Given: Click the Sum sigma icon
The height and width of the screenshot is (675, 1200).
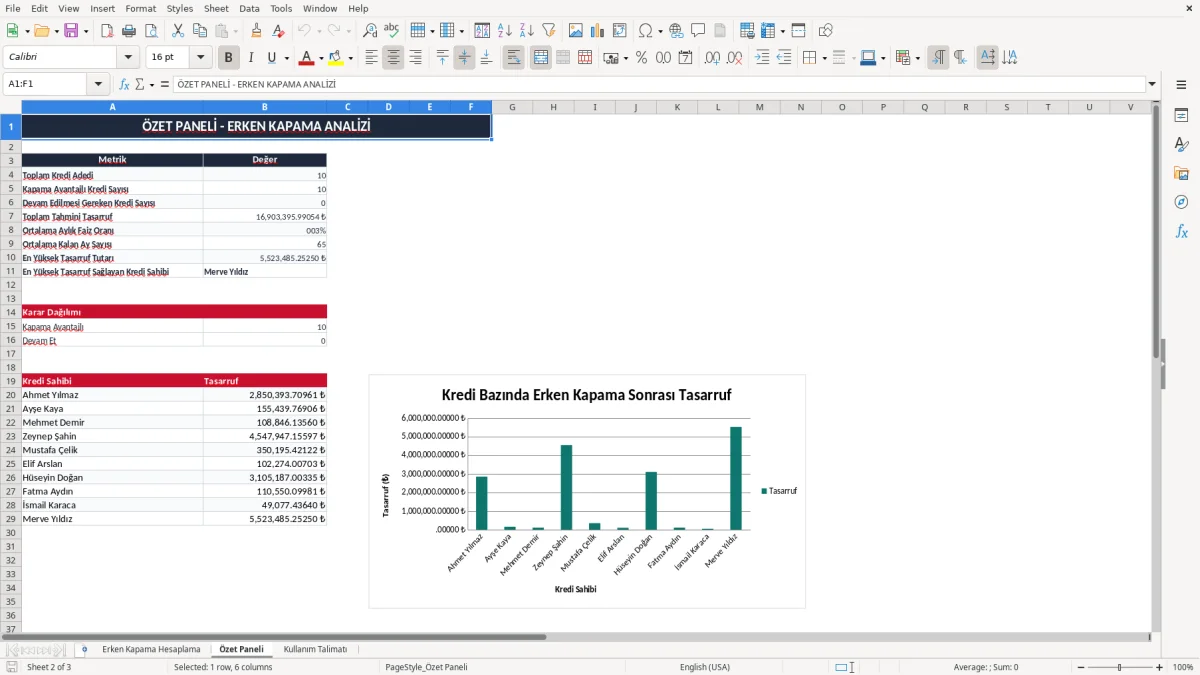Looking at the screenshot, I should [x=139, y=85].
